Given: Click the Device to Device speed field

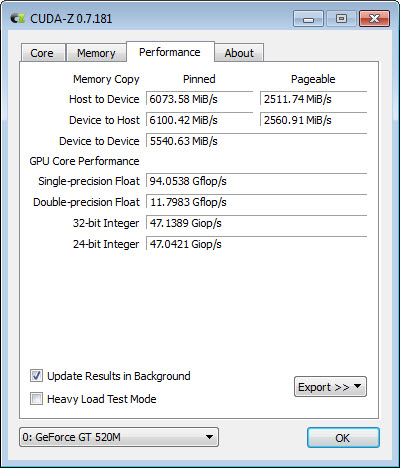Looking at the screenshot, I should click(256, 141).
